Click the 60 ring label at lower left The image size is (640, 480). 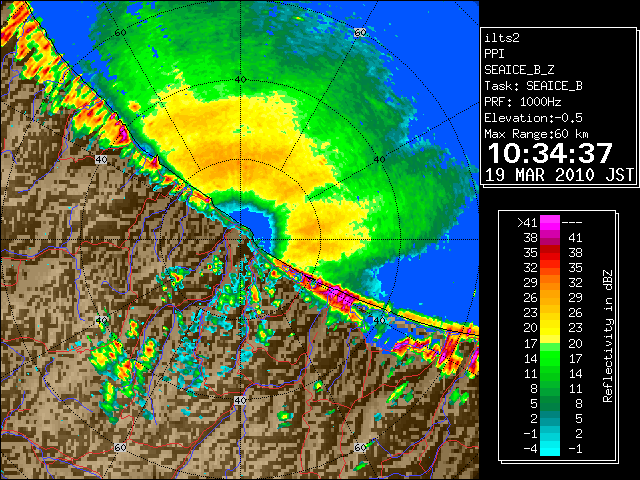[x=120, y=448]
